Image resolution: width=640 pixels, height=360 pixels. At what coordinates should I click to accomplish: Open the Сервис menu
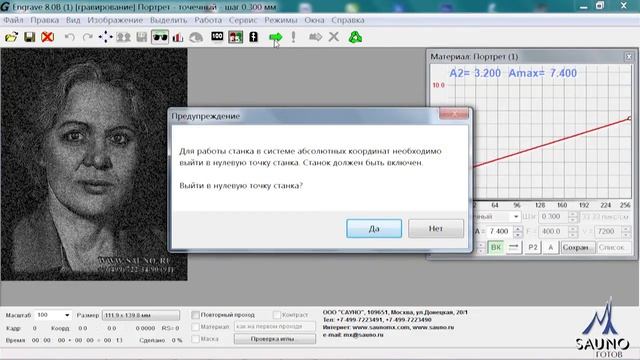(243, 20)
